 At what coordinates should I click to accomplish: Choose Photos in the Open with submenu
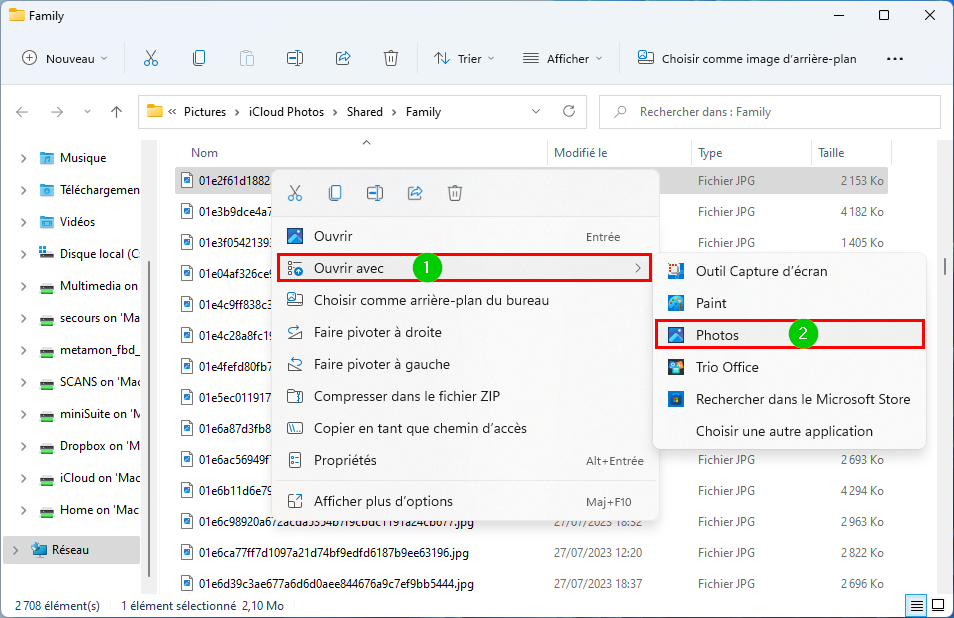pos(790,335)
